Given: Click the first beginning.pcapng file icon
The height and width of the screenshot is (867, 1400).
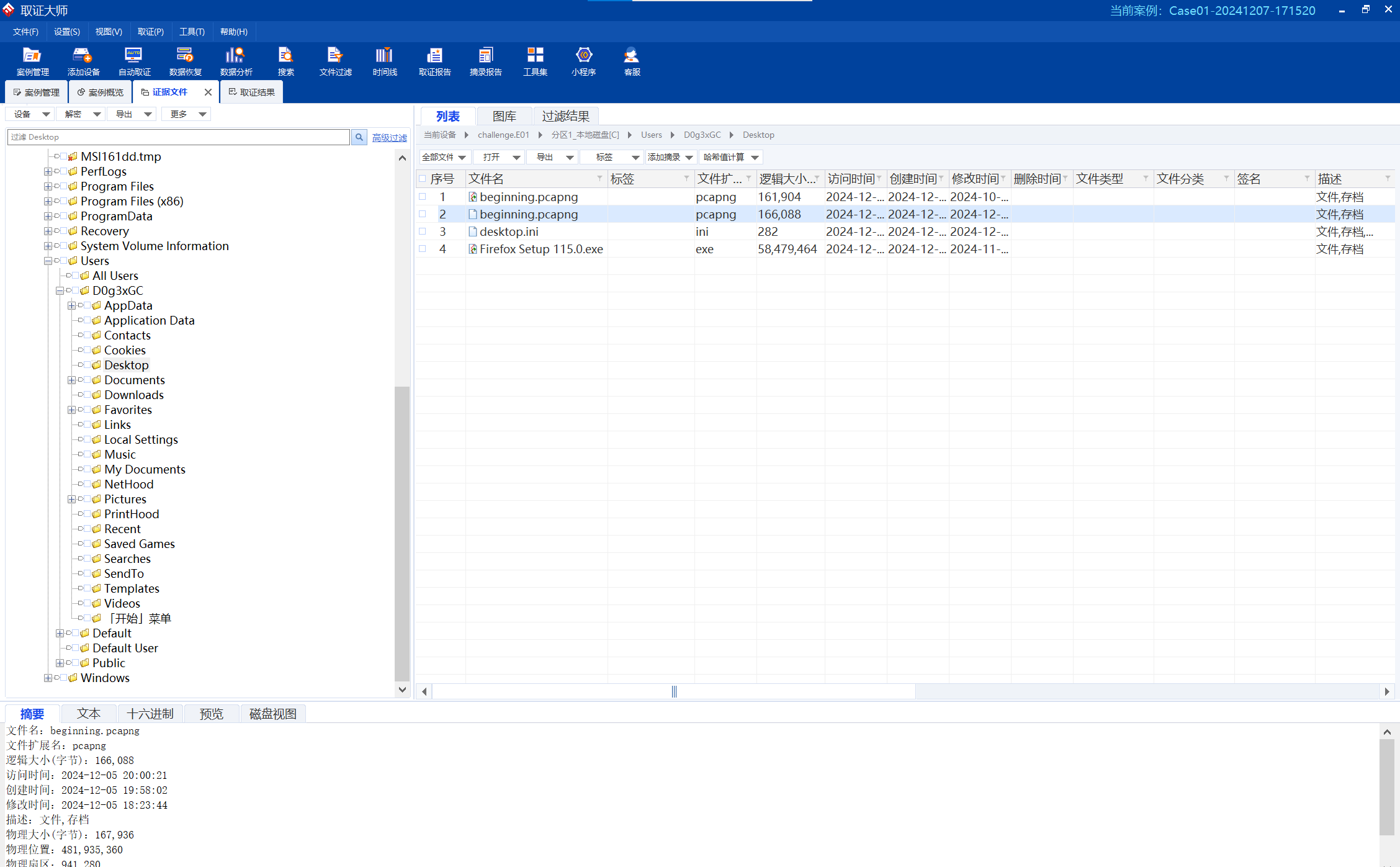Looking at the screenshot, I should [x=473, y=197].
